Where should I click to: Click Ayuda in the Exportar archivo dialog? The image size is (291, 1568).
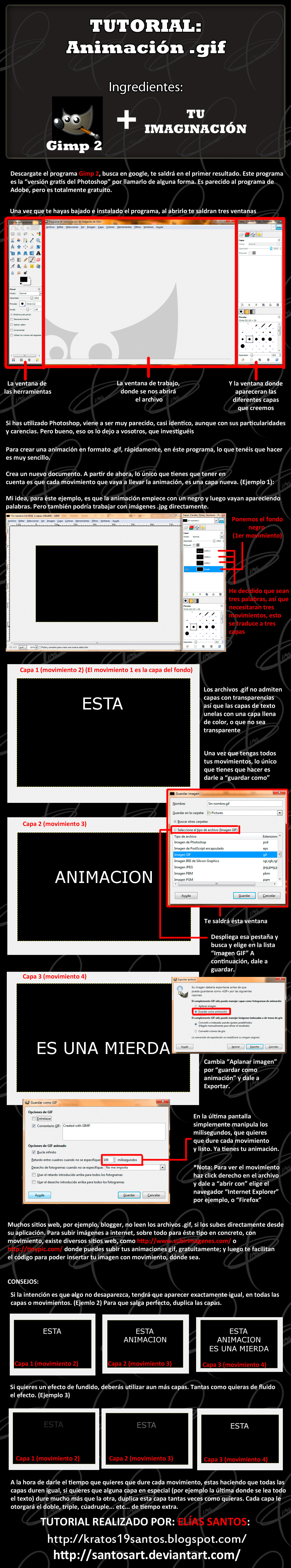185,1047
